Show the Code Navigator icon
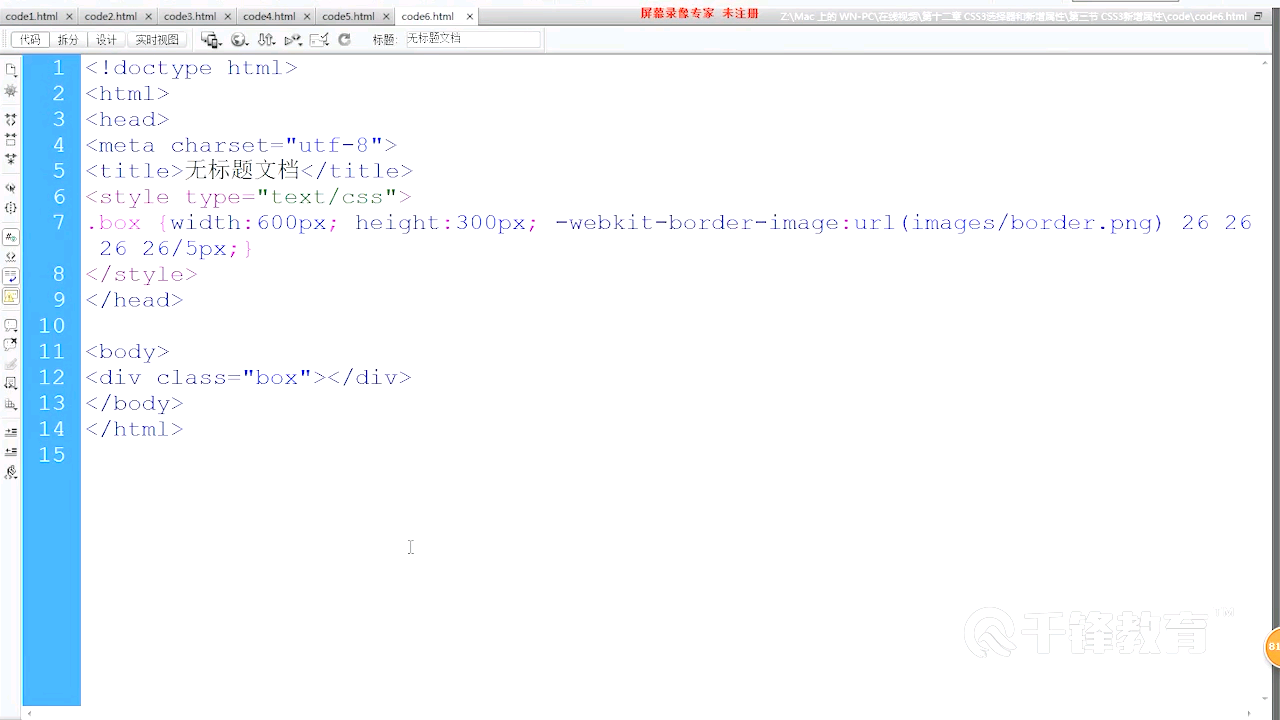This screenshot has width=1280, height=720. click(11, 91)
